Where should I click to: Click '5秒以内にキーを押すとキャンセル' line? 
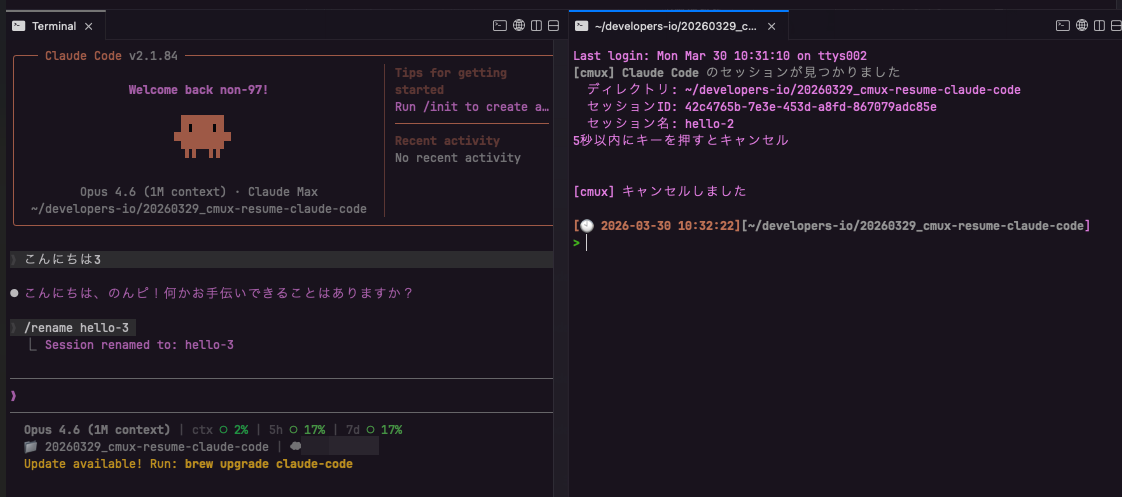pyautogui.click(x=680, y=141)
